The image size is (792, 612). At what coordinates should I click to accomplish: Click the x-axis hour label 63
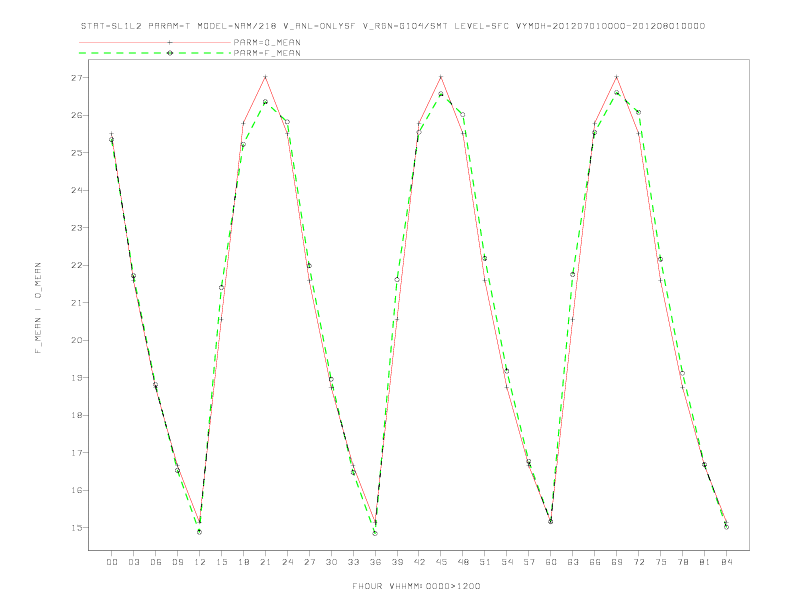pos(573,562)
